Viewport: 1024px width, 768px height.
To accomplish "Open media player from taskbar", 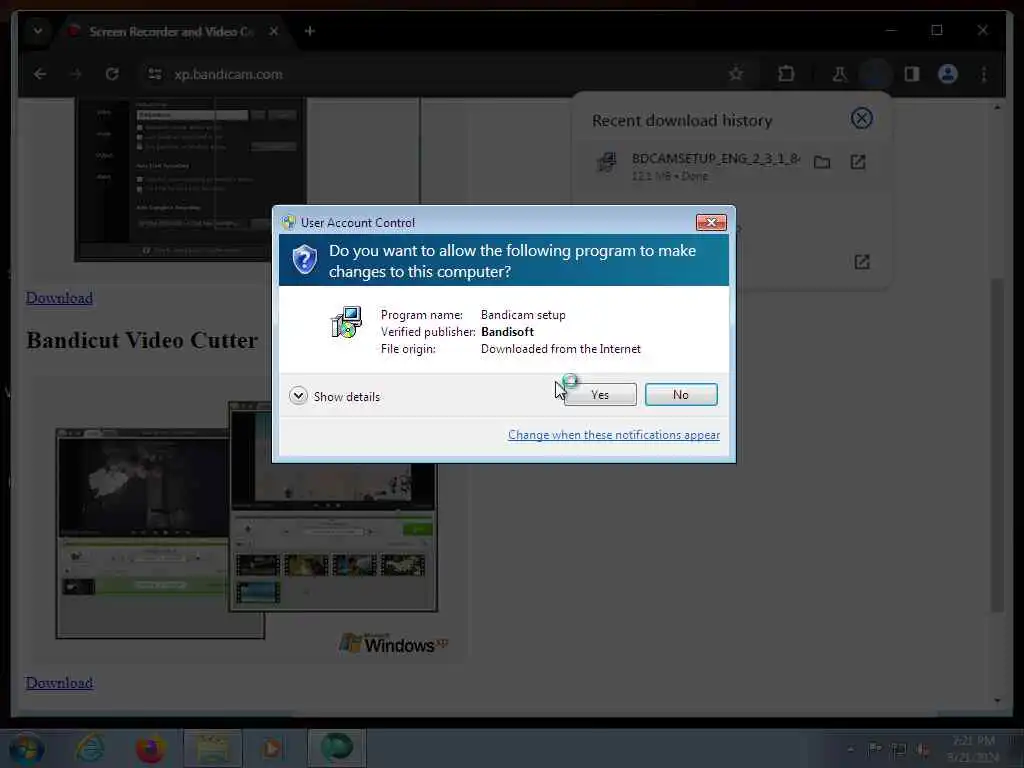I will click(272, 748).
